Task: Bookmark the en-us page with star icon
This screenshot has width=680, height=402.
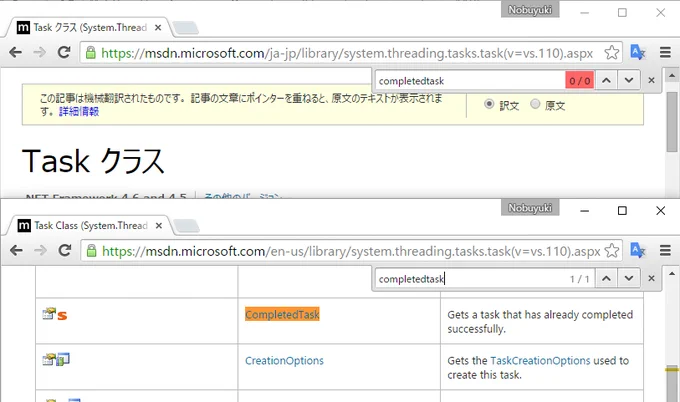Action: click(611, 250)
